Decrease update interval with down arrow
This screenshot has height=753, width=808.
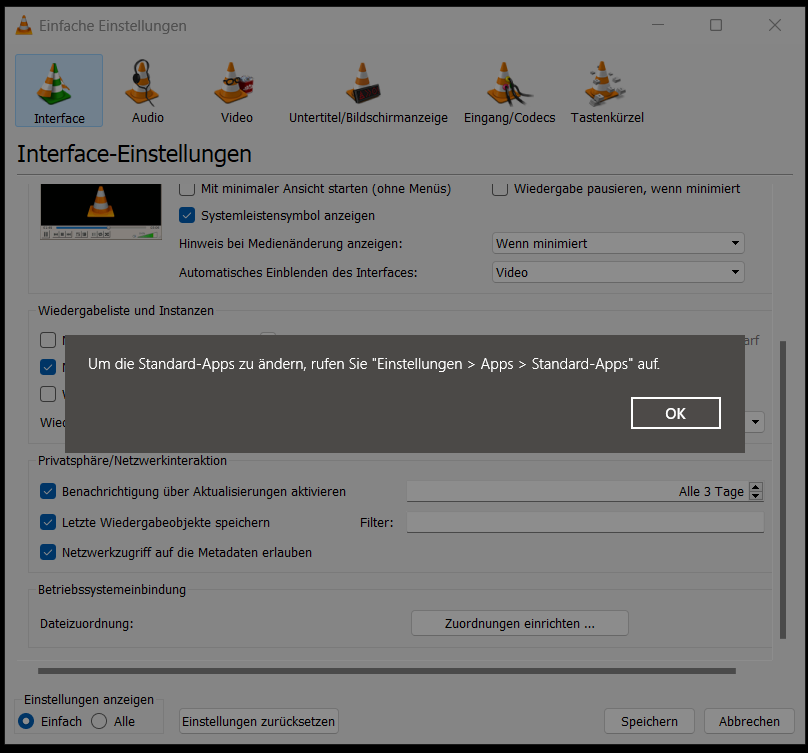755,496
